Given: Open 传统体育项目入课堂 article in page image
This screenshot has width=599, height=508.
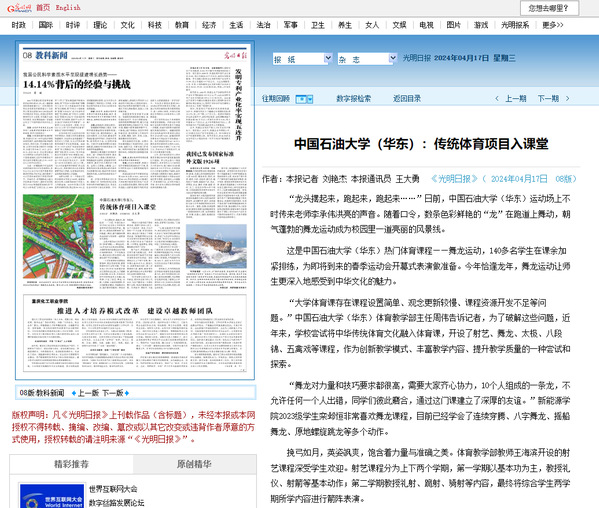Looking at the screenshot, I should [128, 207].
